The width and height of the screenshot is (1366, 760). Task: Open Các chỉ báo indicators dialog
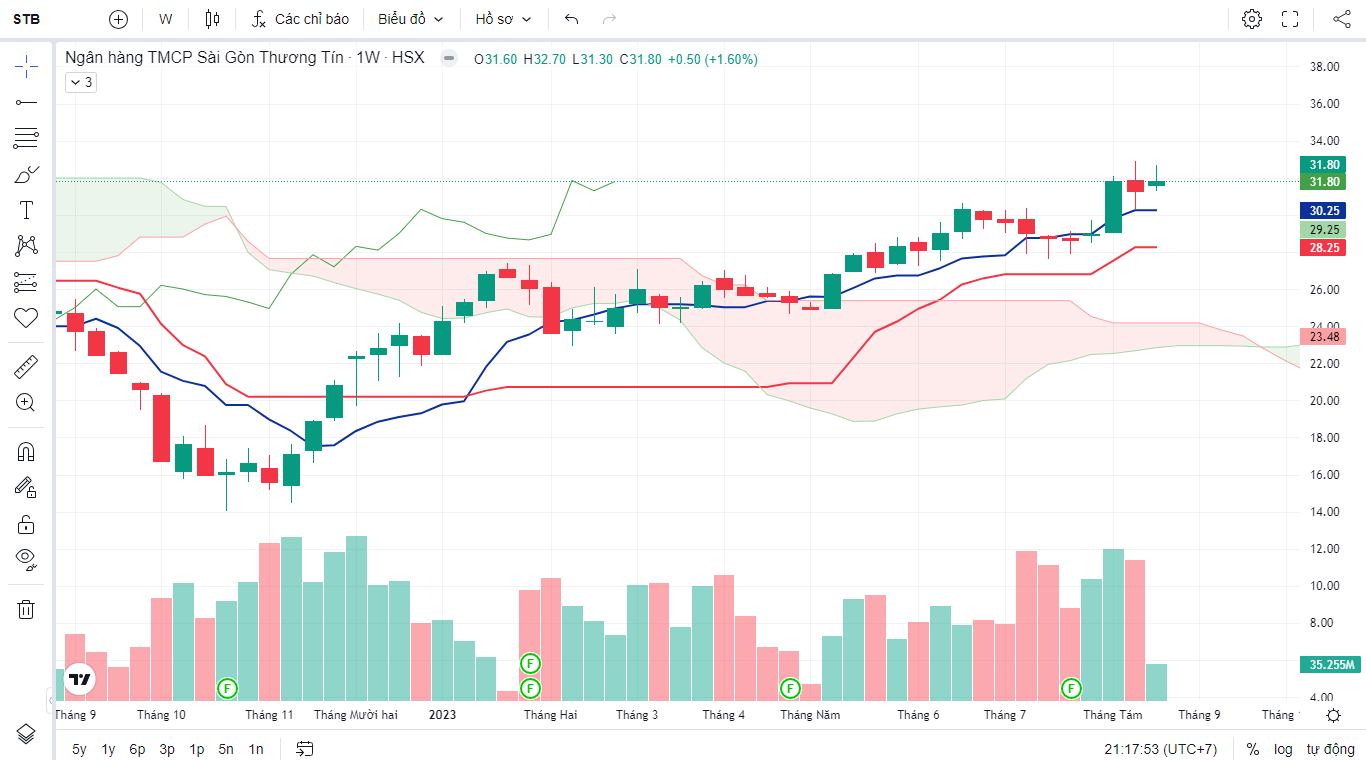pyautogui.click(x=300, y=19)
